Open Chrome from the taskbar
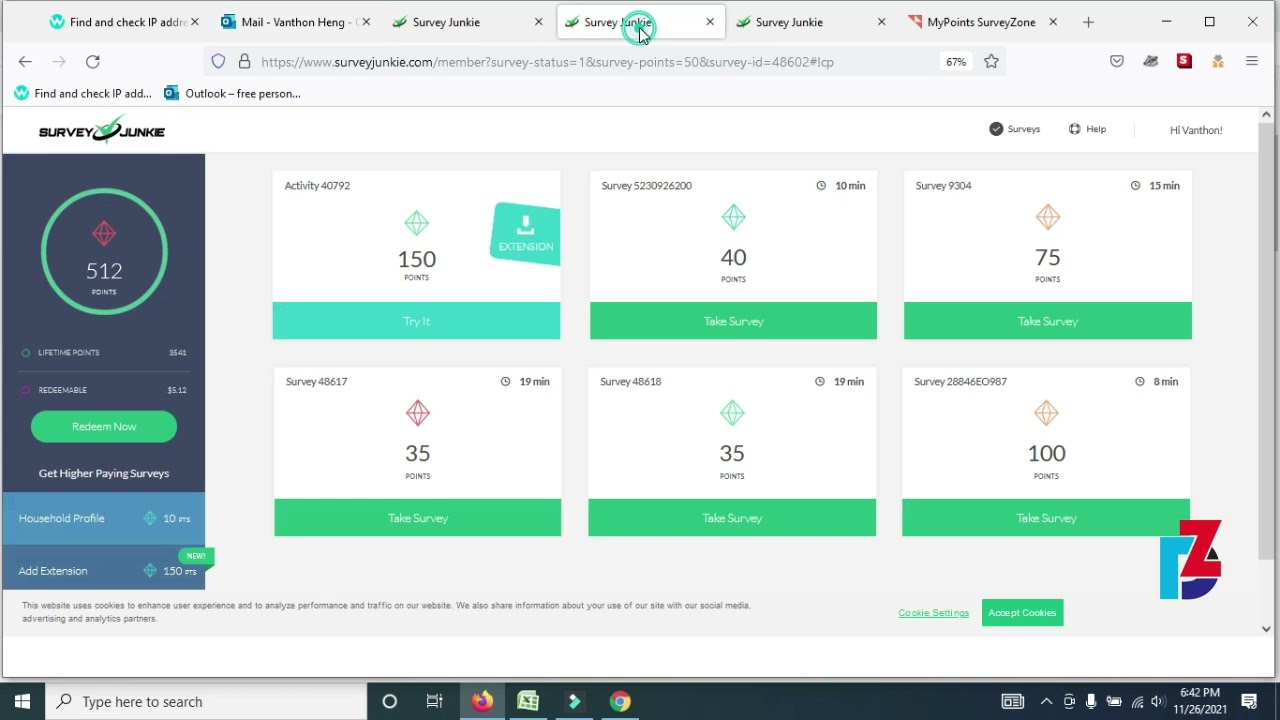This screenshot has height=720, width=1280. [x=620, y=701]
